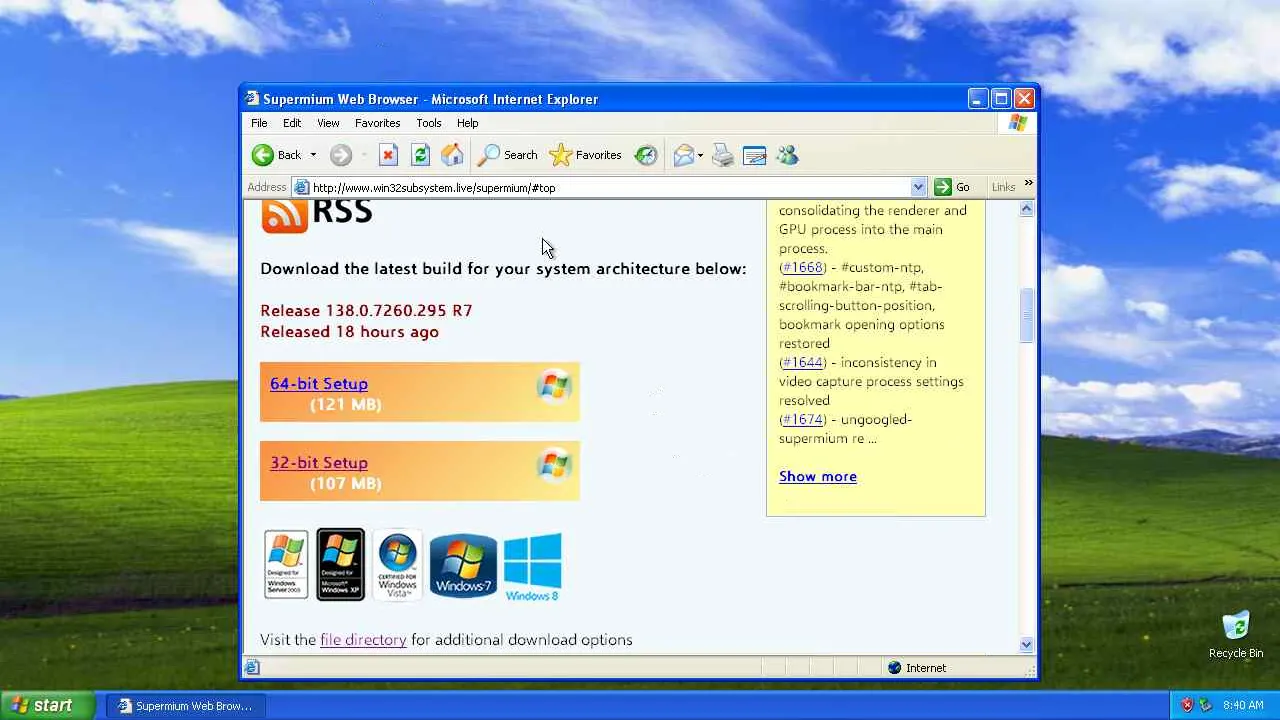Click the taskbar clock showing 8:40 AM
The height and width of the screenshot is (720, 1280).
pos(1243,705)
